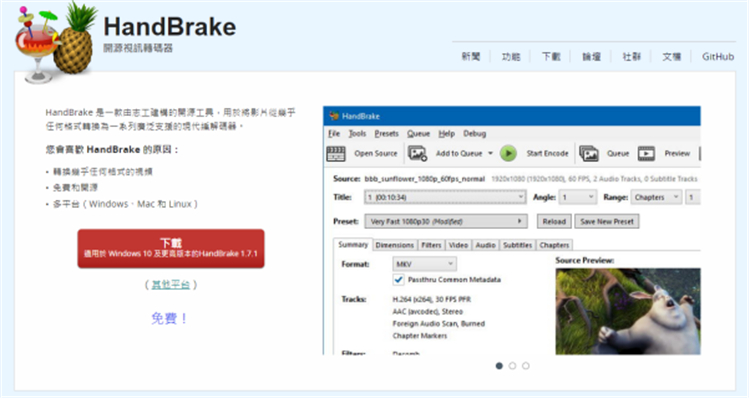
Task: Click the Source Preview bunny thumbnail
Action: 628,311
